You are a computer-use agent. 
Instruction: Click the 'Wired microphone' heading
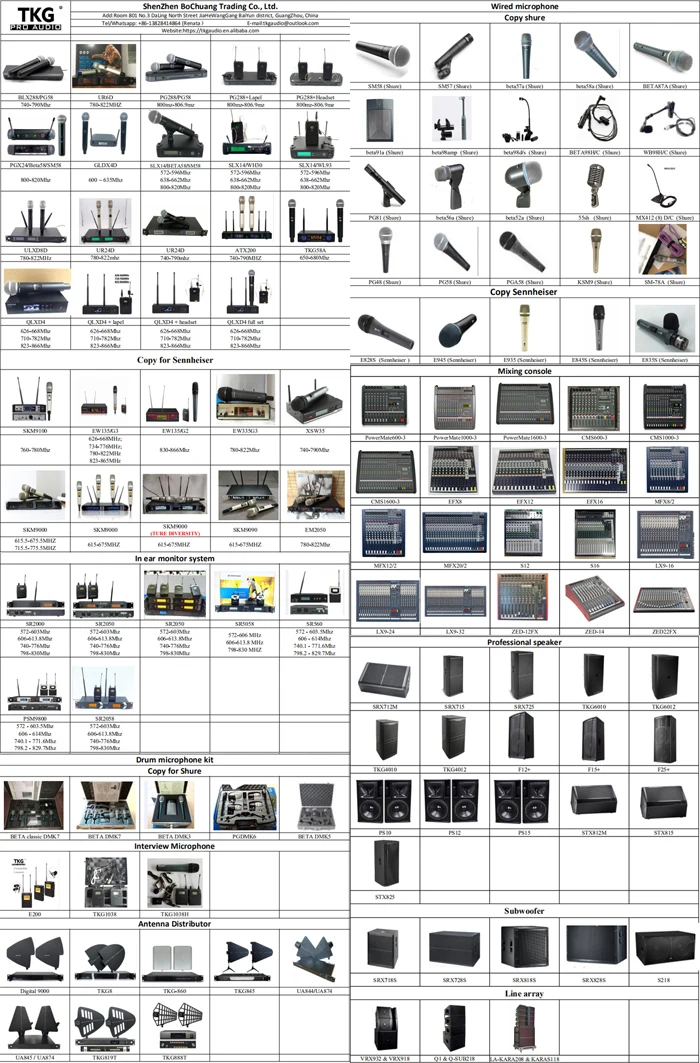tap(524, 6)
